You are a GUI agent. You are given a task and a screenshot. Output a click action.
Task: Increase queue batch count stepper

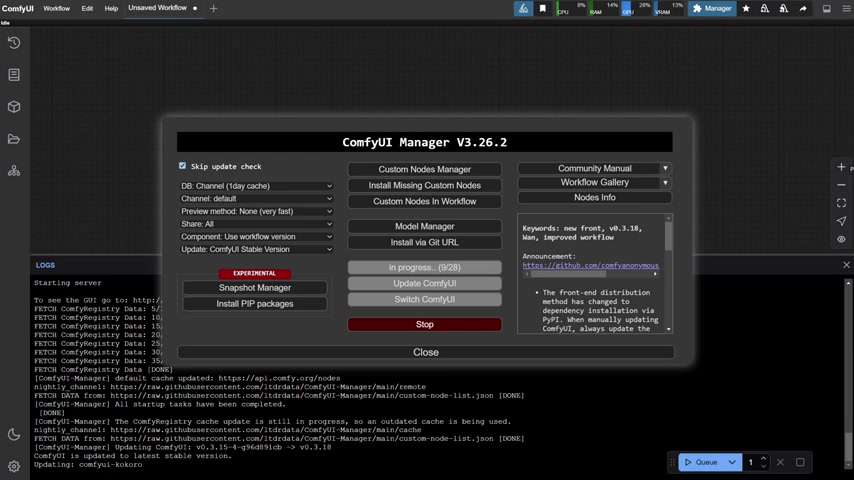pyautogui.click(x=764, y=458)
